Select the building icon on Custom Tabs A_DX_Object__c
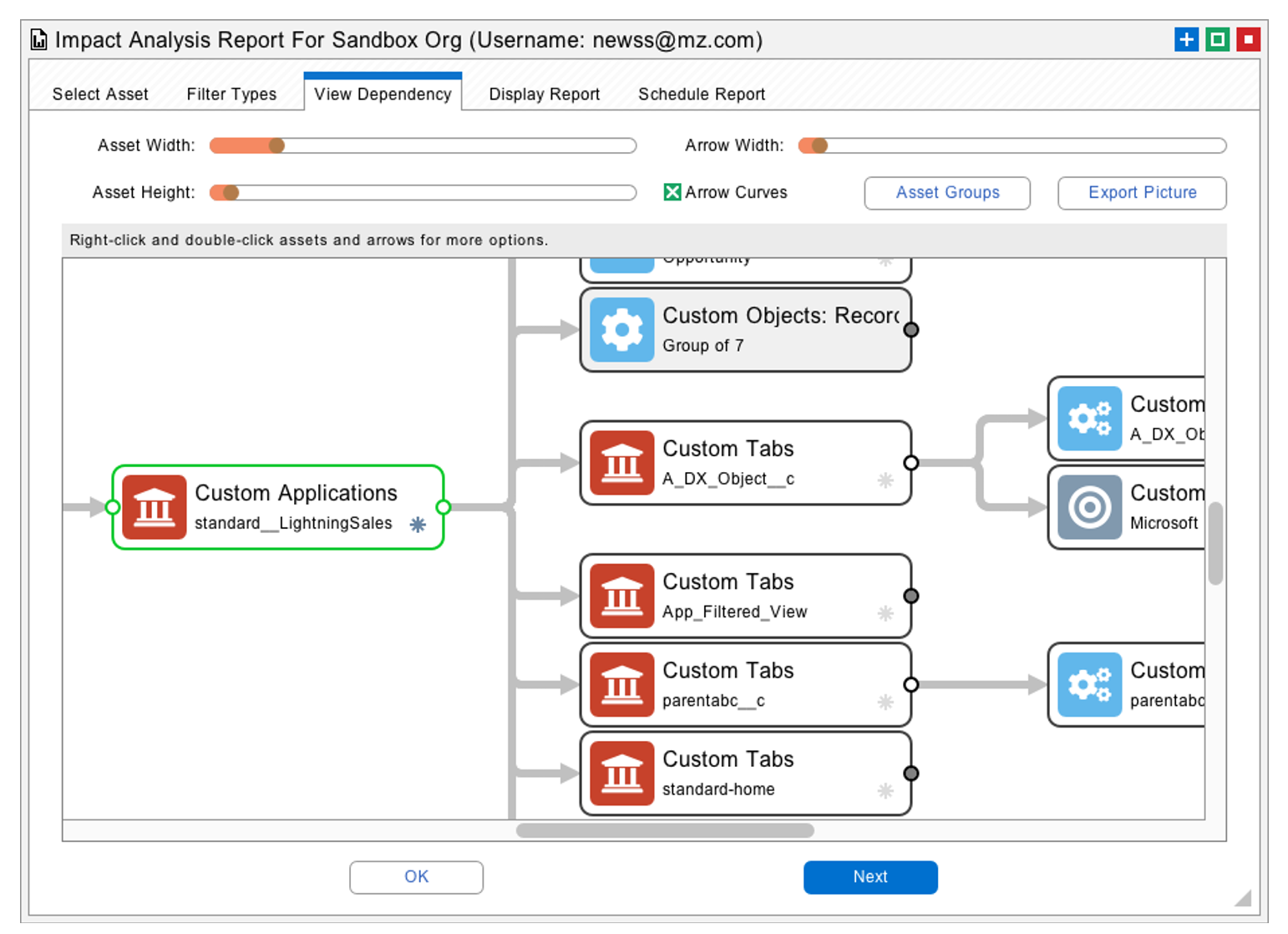Viewport: 1288px width, 934px height. point(621,464)
